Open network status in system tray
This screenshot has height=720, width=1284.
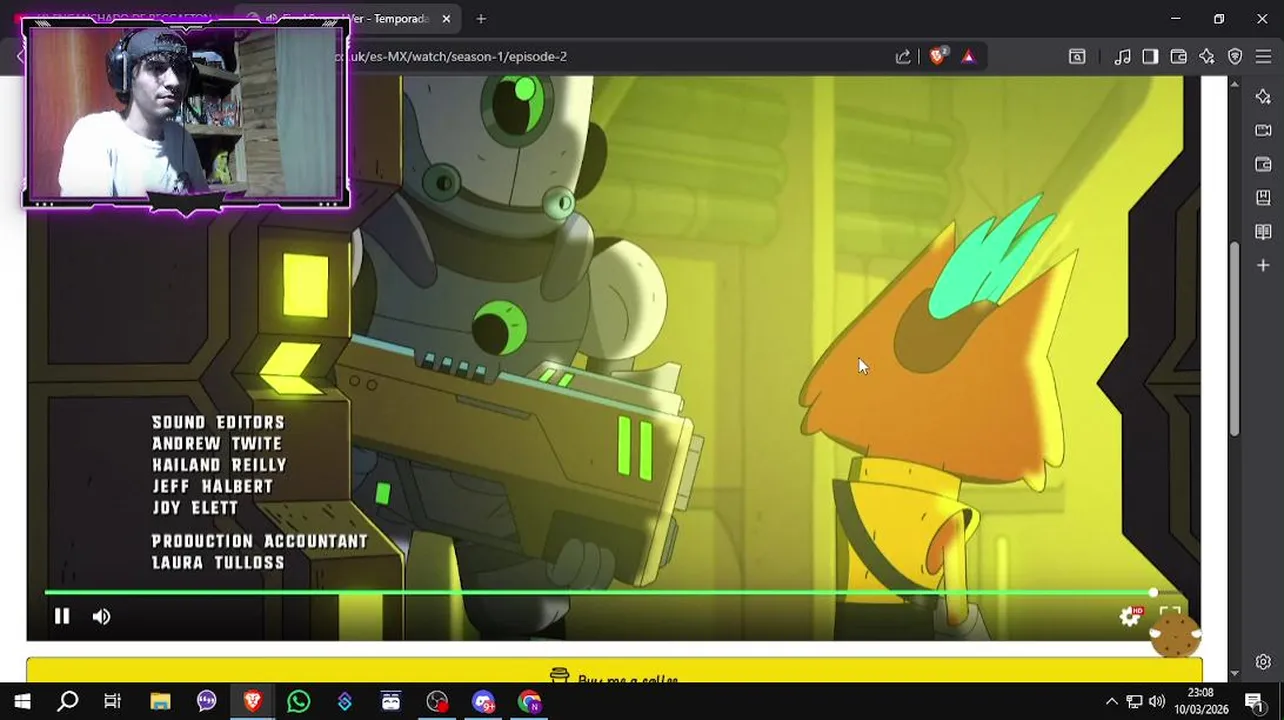pyautogui.click(x=1134, y=702)
